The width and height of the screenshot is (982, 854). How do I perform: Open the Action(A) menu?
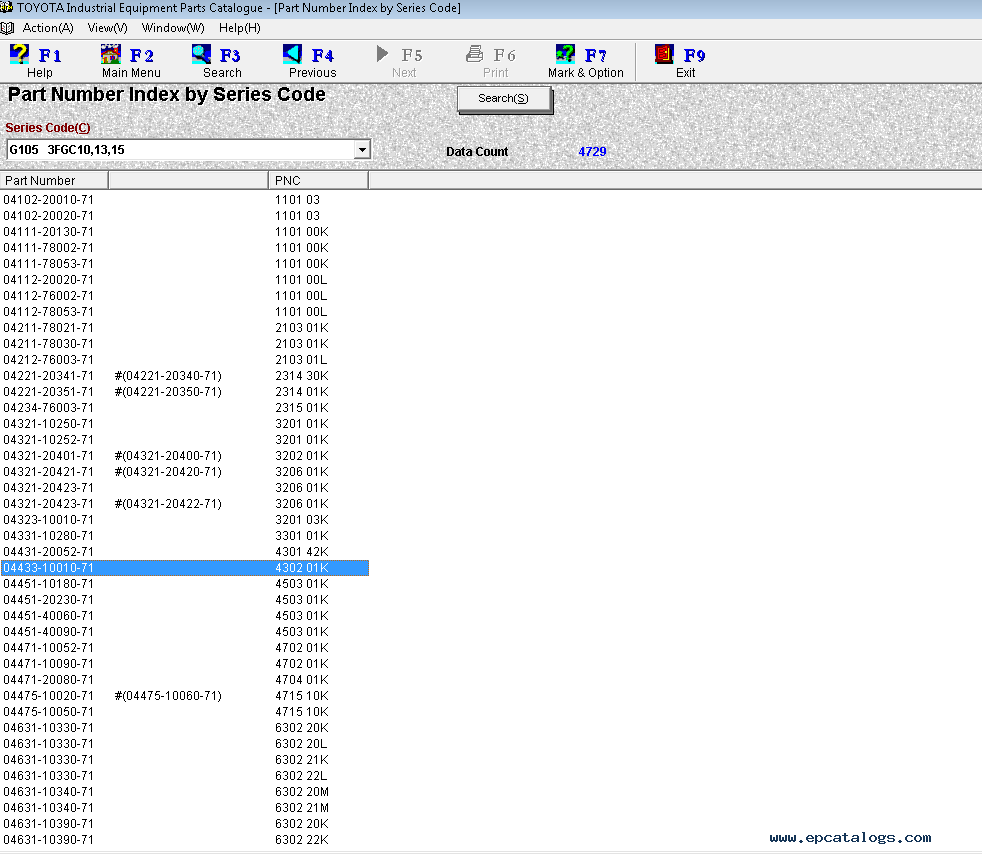pos(46,28)
